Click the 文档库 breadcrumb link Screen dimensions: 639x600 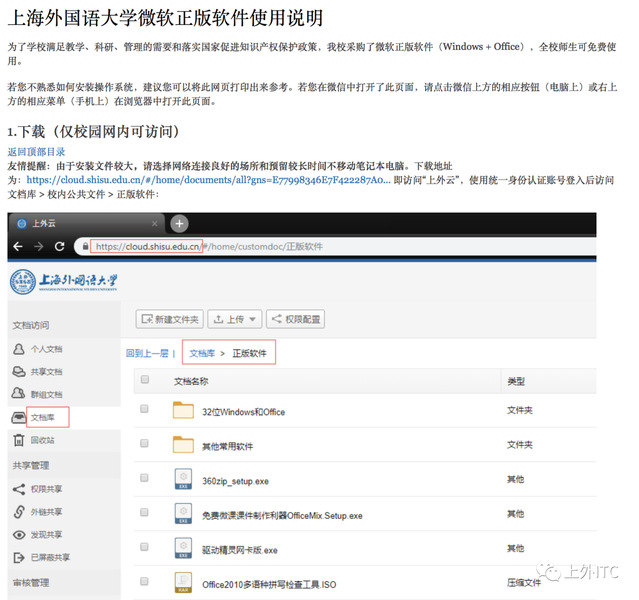[201, 353]
